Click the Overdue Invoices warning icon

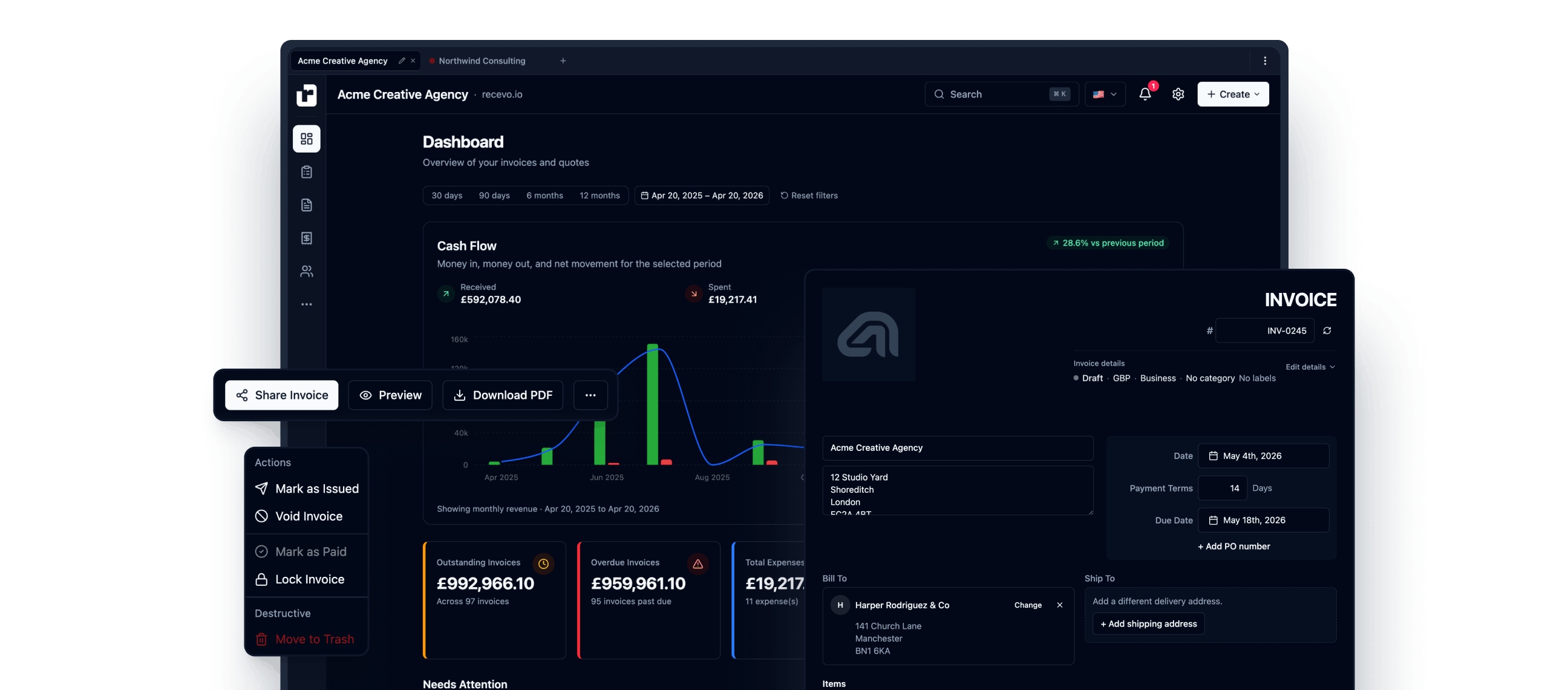[697, 563]
